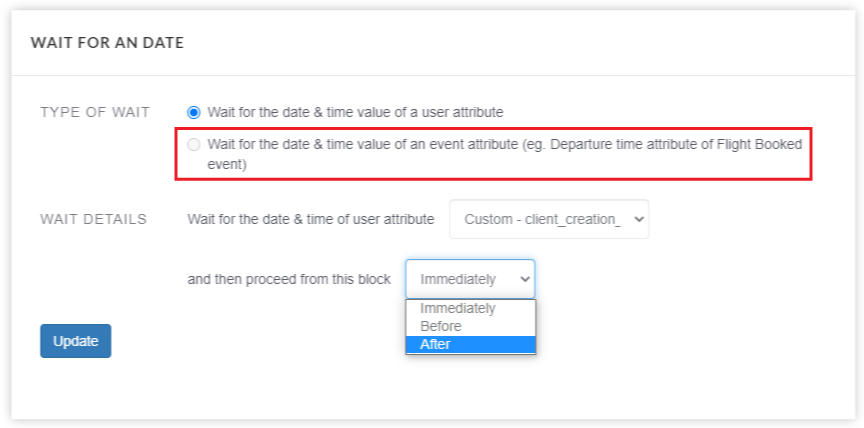This screenshot has height=428, width=864.
Task: Click the blue Update button
Action: 75,341
